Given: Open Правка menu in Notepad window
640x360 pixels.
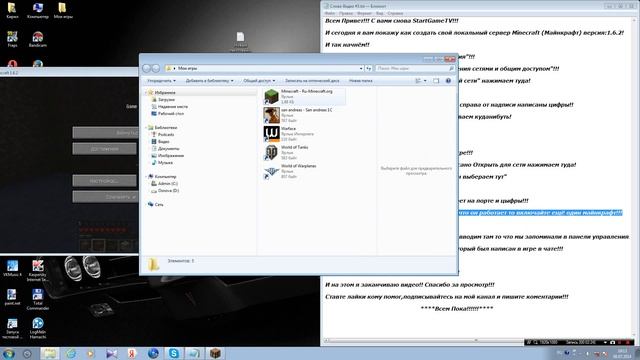Looking at the screenshot, I should coord(346,13).
